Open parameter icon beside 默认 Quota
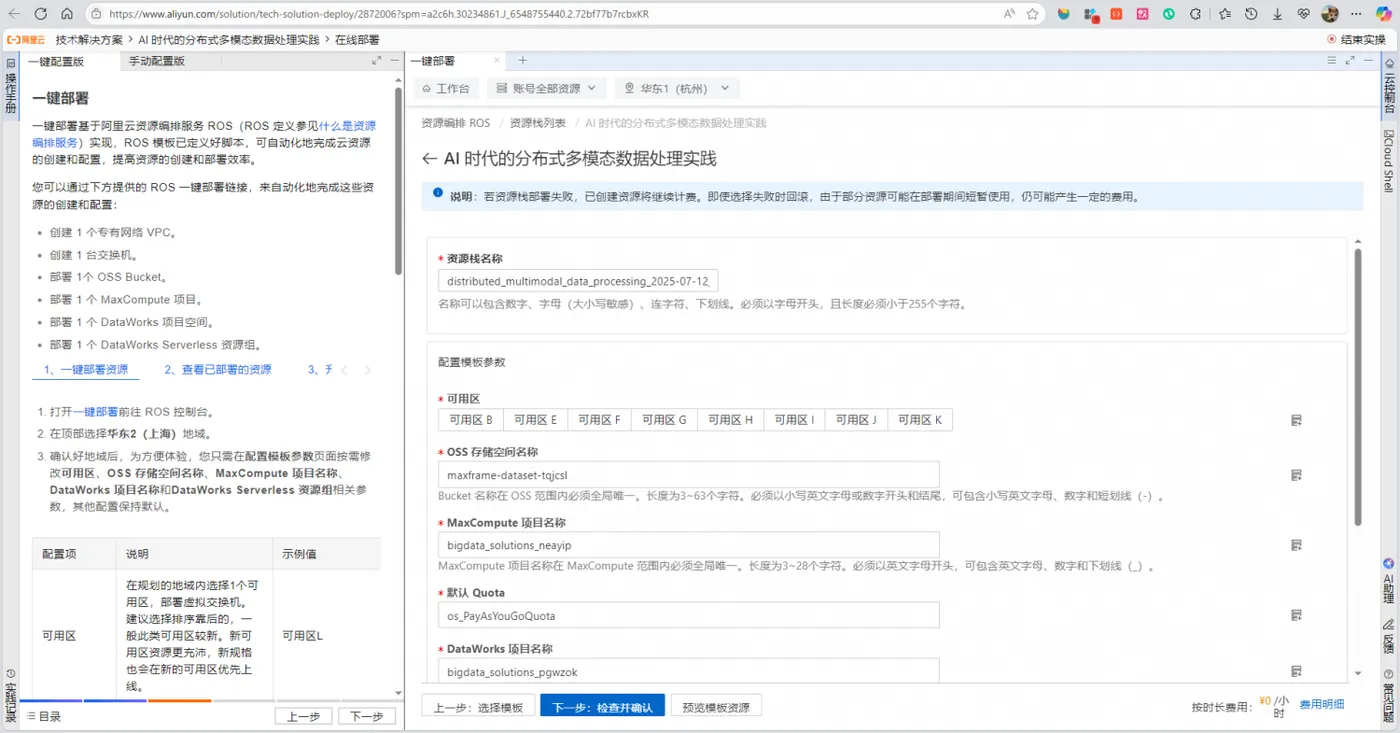Screen dimensions: 1400x733 click(1296, 615)
